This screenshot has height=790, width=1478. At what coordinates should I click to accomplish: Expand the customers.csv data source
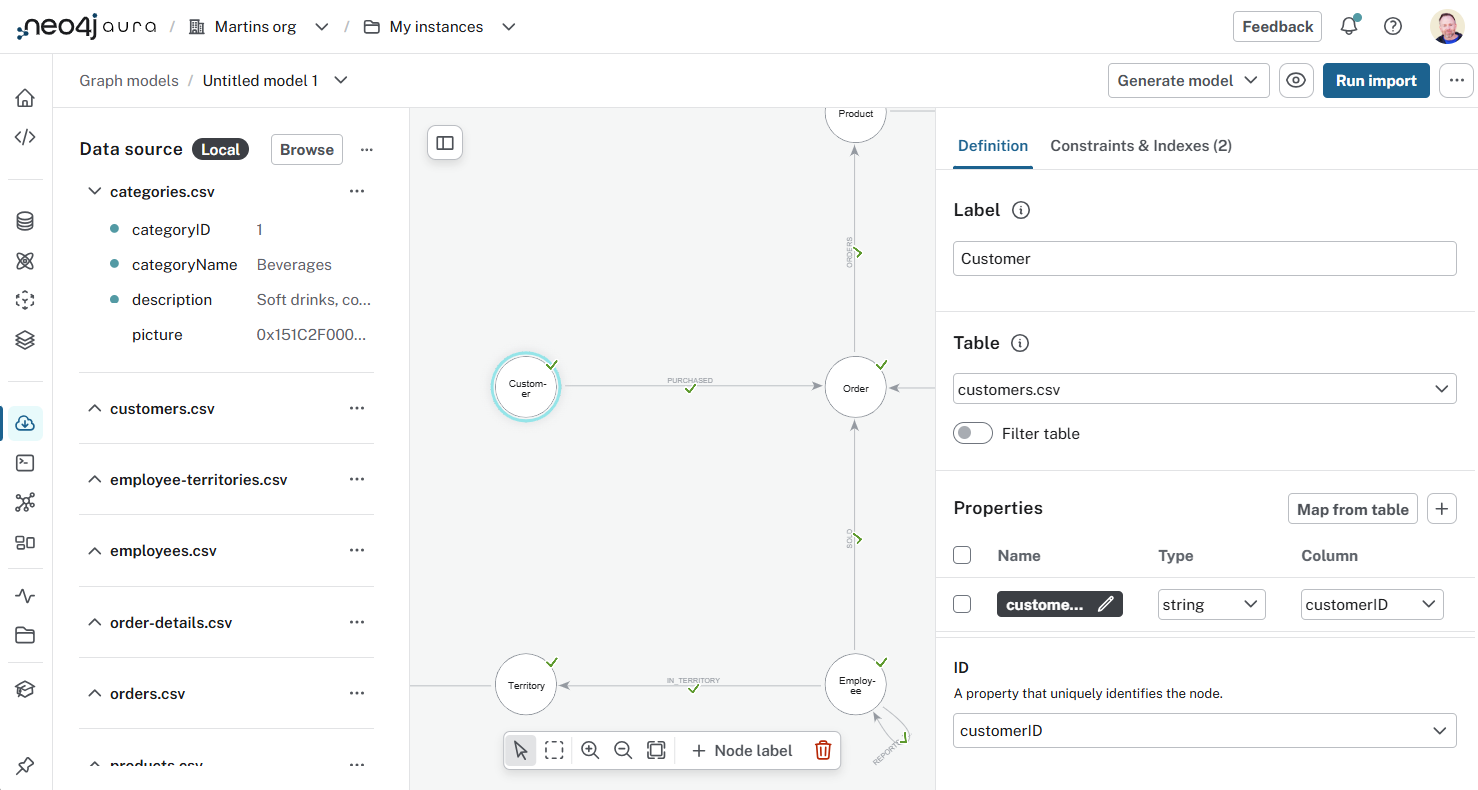point(94,408)
